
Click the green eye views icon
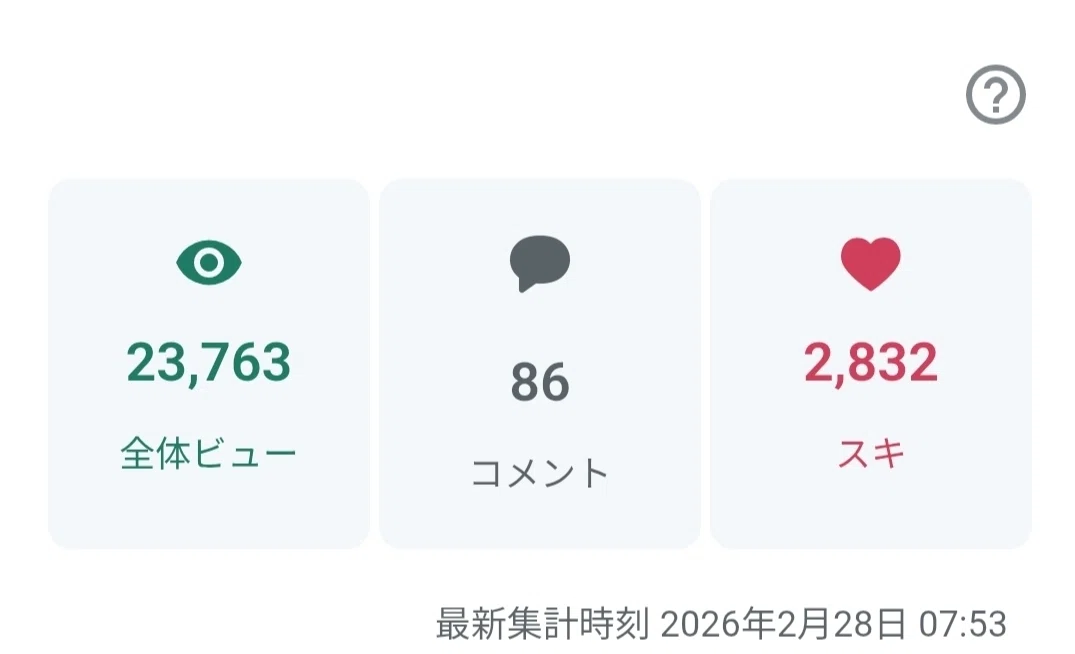coord(209,262)
